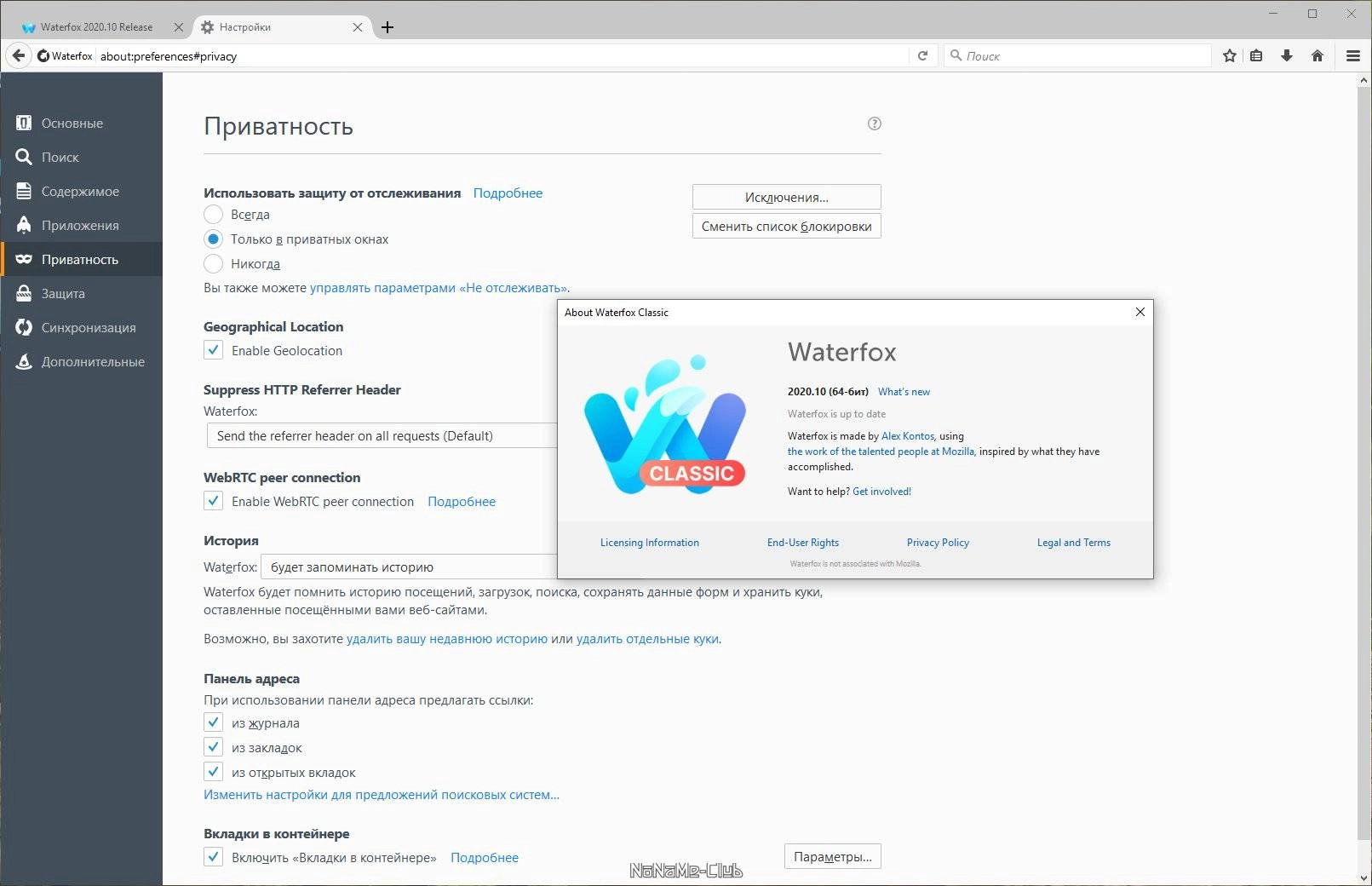This screenshot has width=1372, height=886.
Task: Open управлять параметрами «Не отслеживать» link
Action: point(439,287)
